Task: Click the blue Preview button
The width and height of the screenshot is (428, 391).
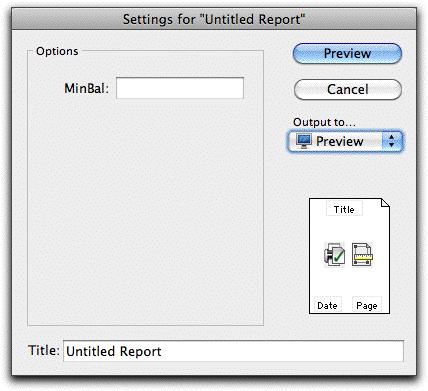Action: pyautogui.click(x=347, y=53)
